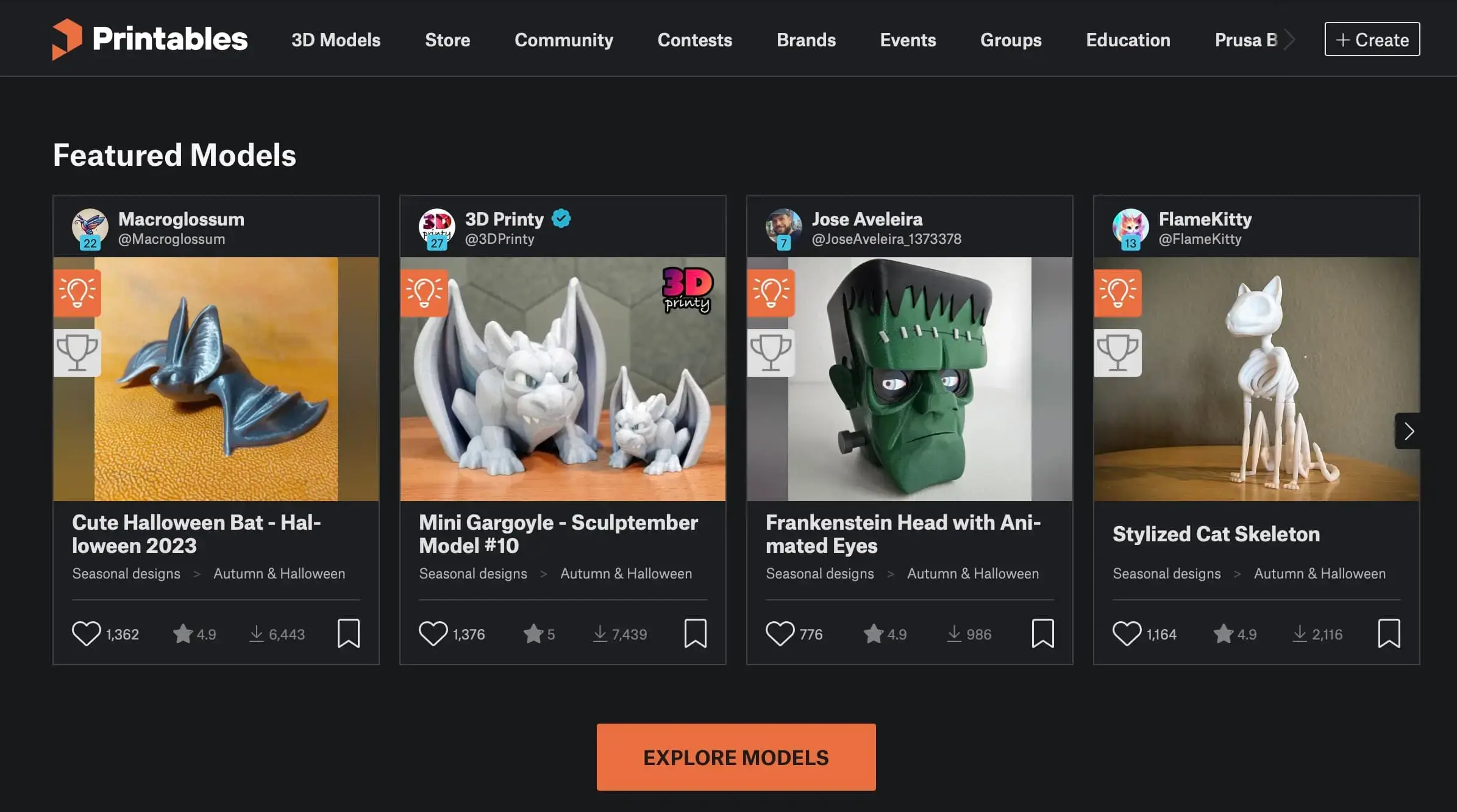
Task: Like the Cute Halloween Bat model
Action: (86, 633)
